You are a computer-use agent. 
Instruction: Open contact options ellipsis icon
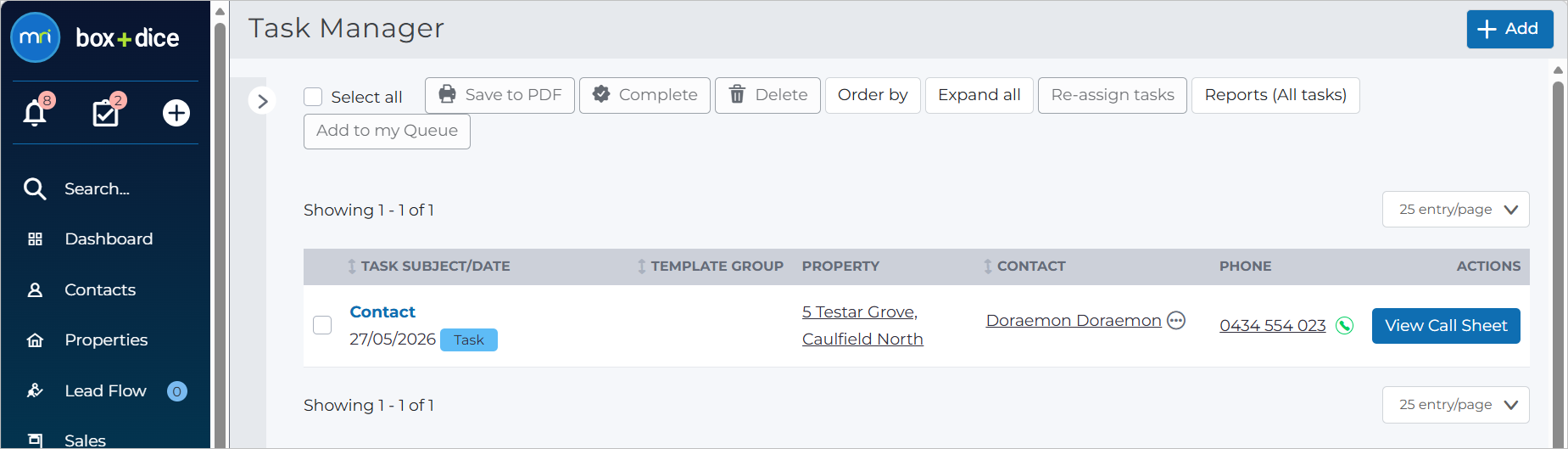(1176, 320)
